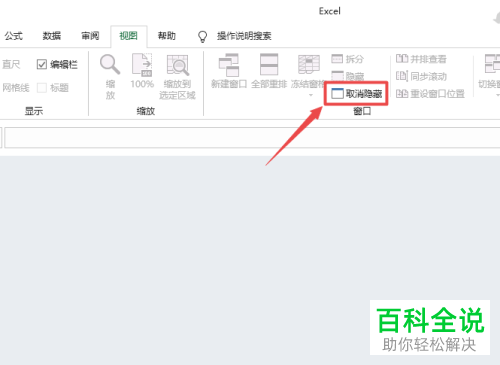Click Synchronous Scrolling (同步滚动)
The image size is (500, 365).
pyautogui.click(x=421, y=76)
